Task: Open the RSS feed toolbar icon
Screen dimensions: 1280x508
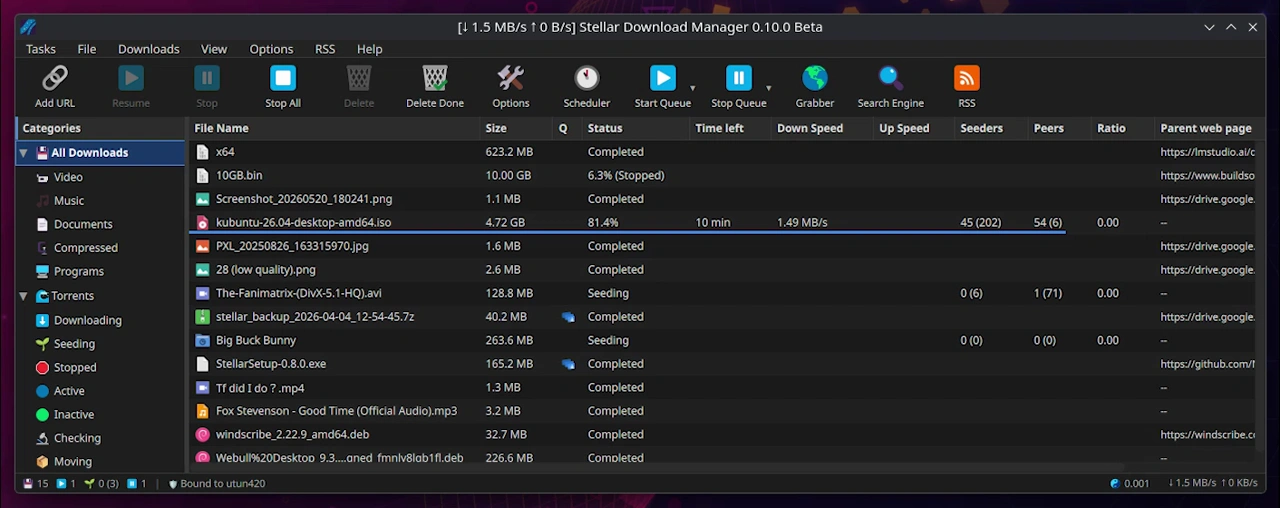Action: (967, 78)
